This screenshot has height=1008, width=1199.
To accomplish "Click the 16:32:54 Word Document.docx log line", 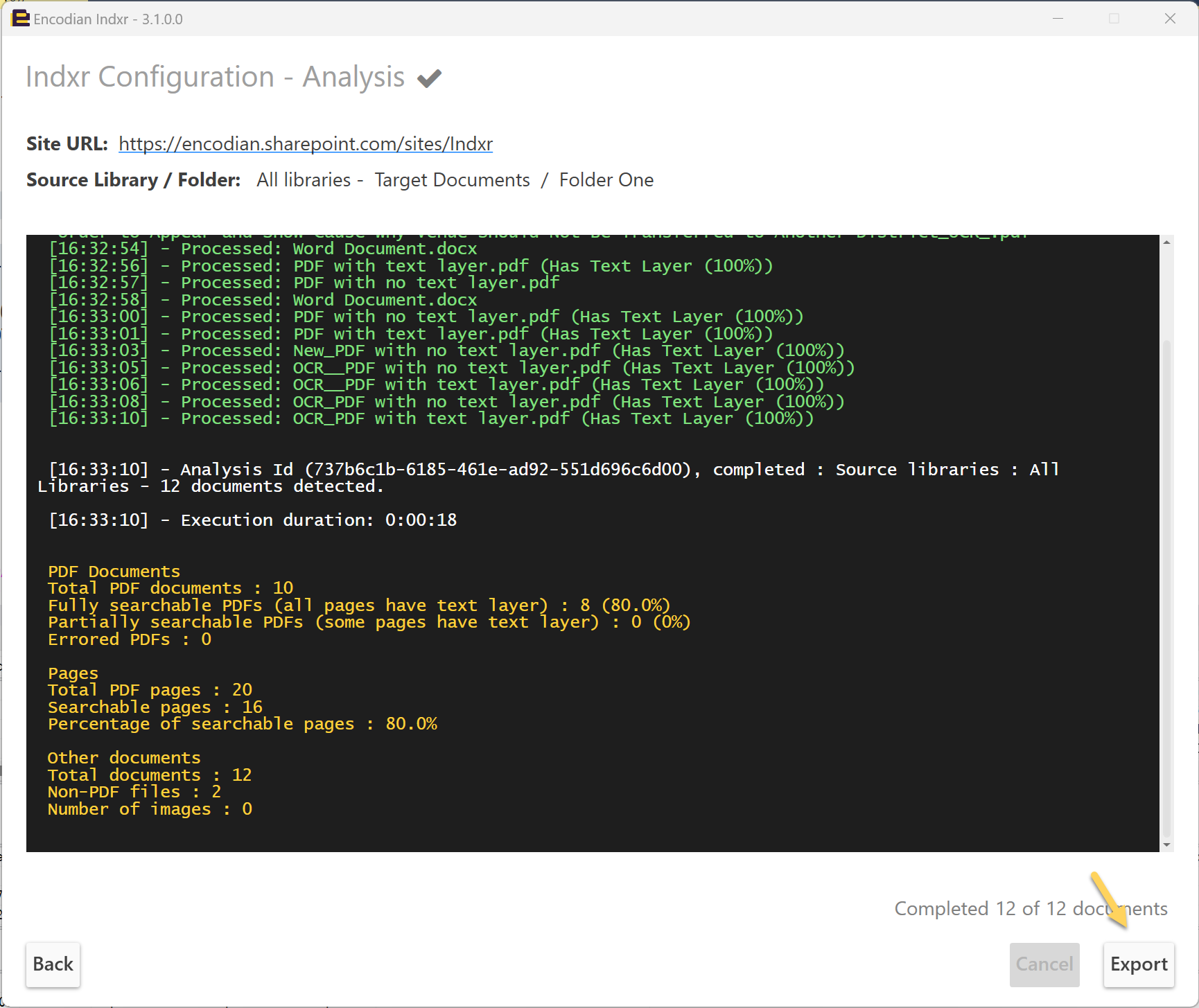I will 263,249.
